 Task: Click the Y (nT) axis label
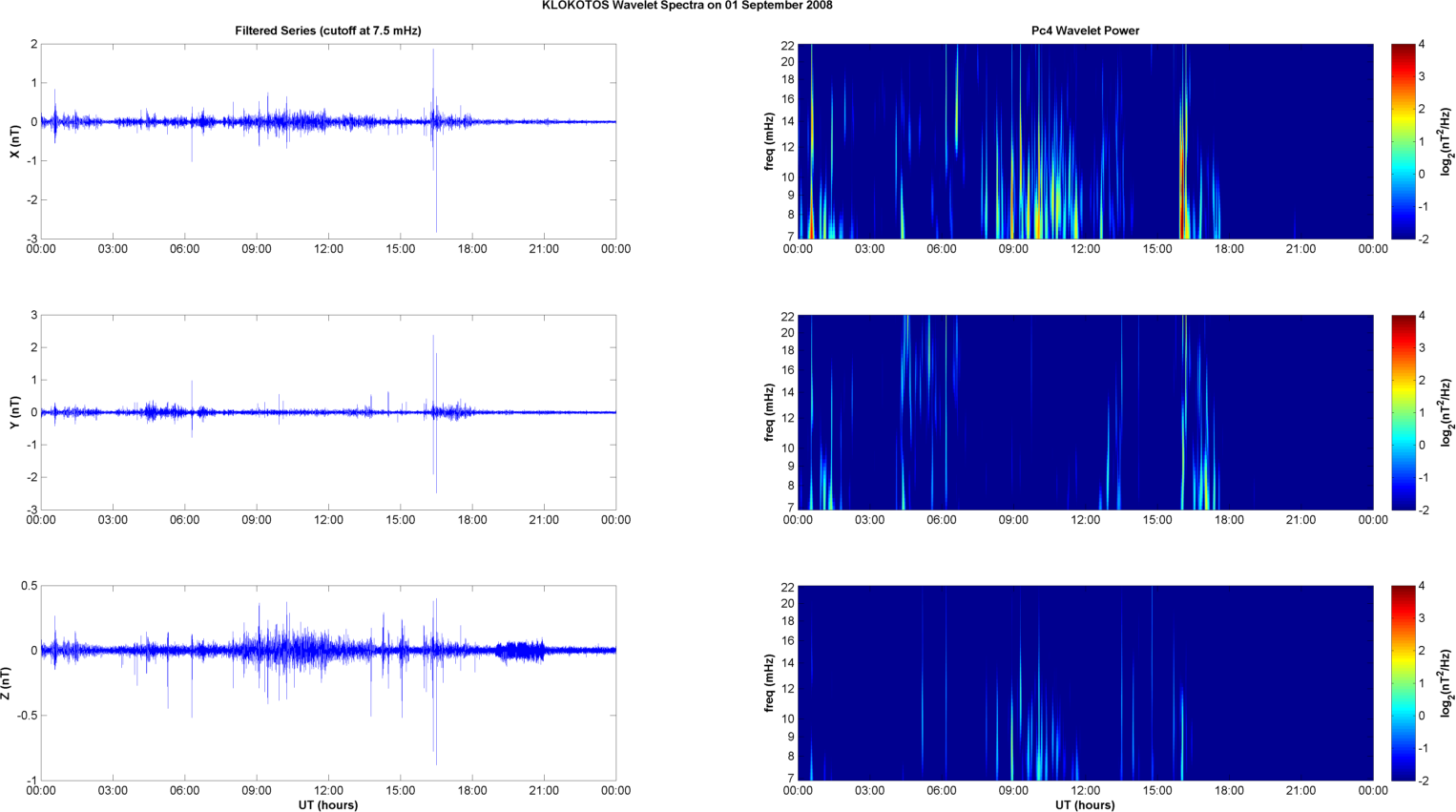14,412
